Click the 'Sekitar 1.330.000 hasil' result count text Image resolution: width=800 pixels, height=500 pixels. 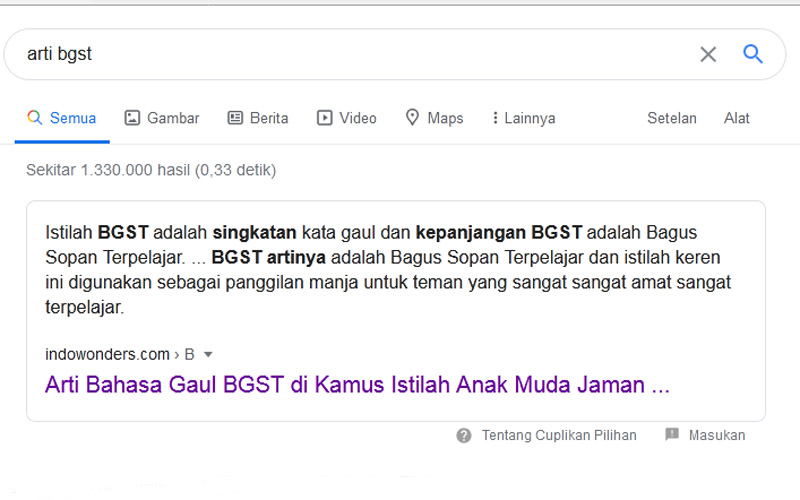[151, 170]
